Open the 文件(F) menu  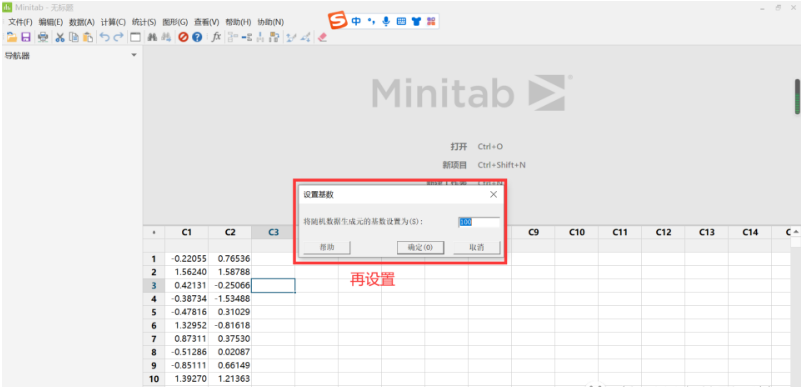point(20,22)
